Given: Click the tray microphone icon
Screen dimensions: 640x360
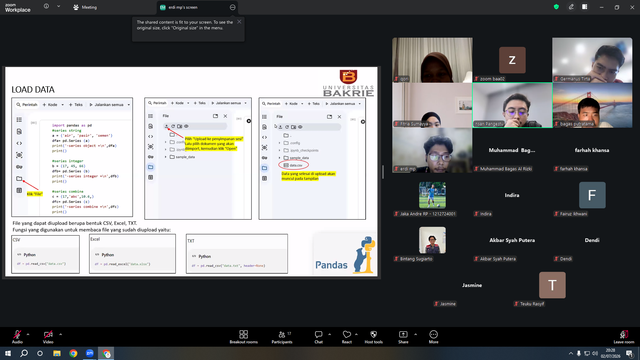Looking at the screenshot, I should (579, 353).
